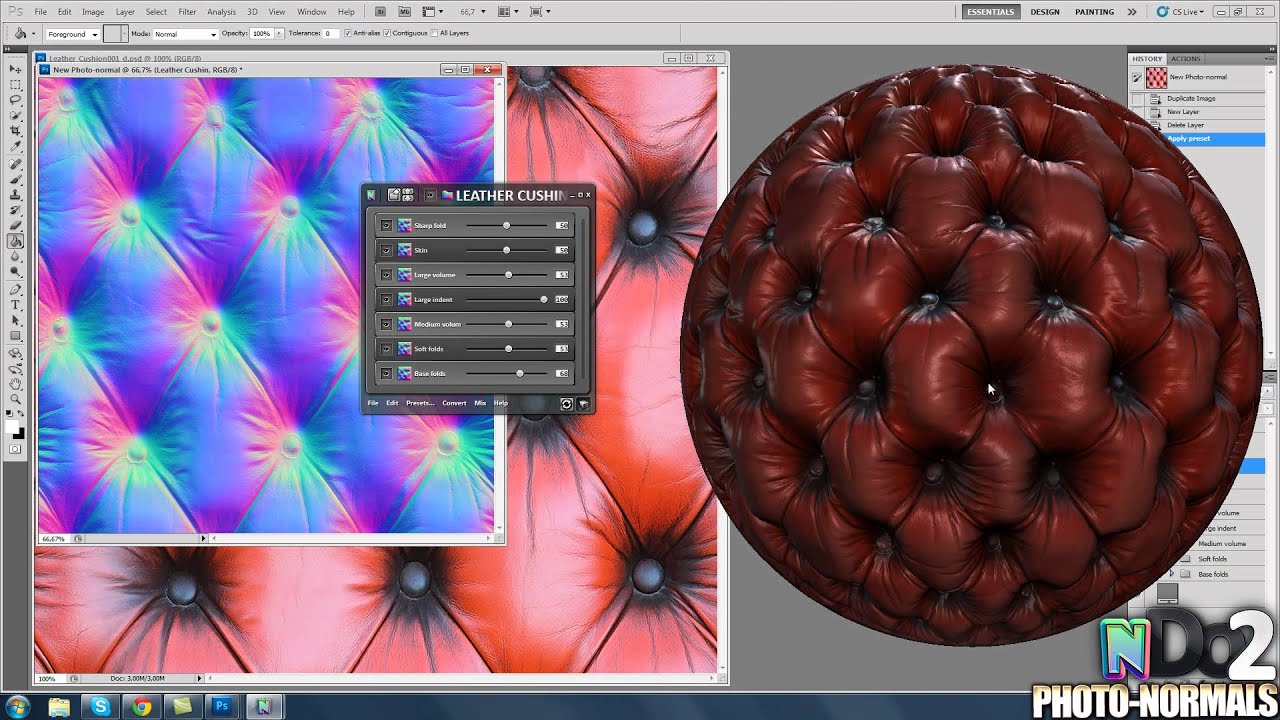
Task: Select the Lasso tool
Action: click(16, 100)
